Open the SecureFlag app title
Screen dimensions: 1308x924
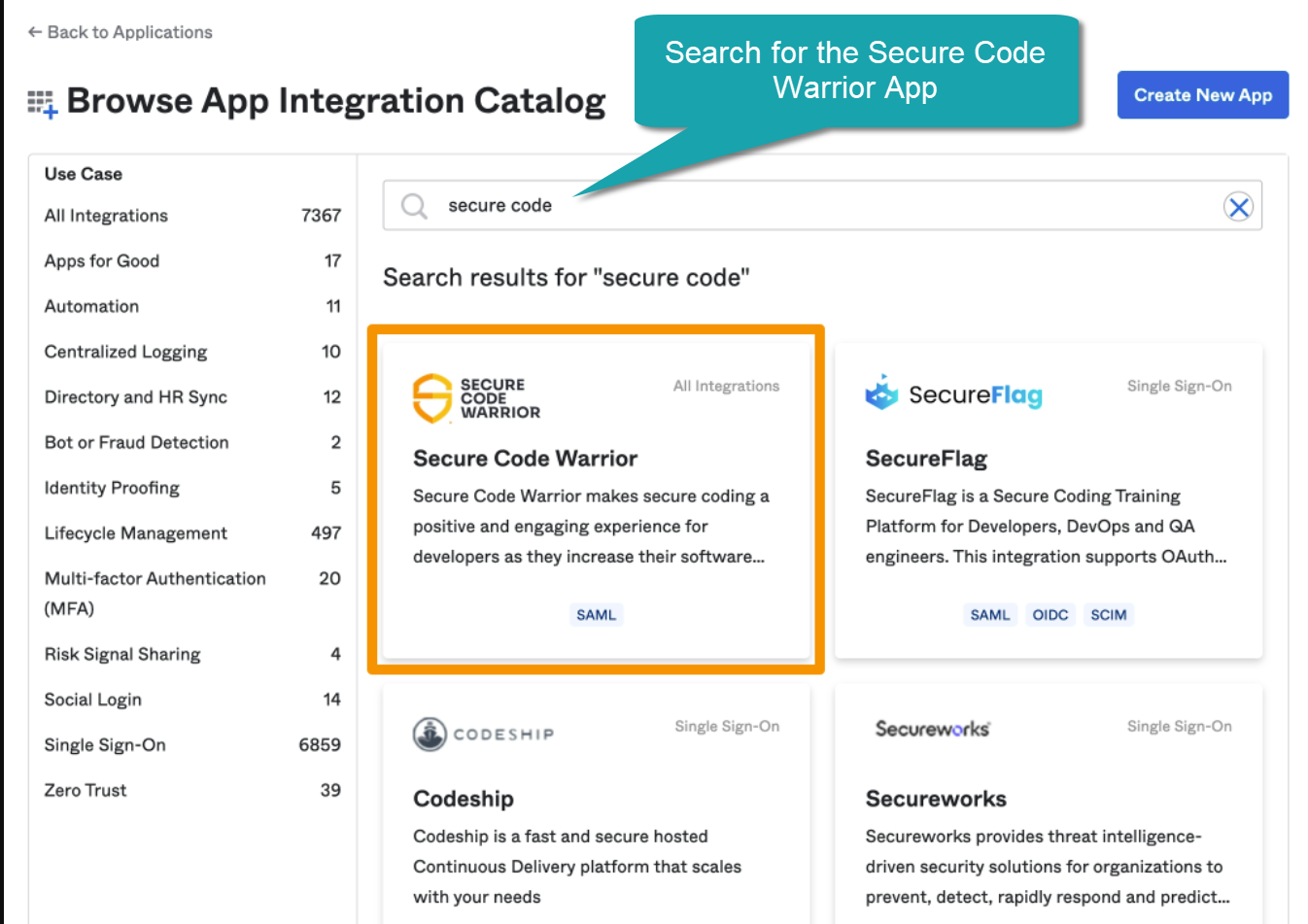tap(926, 459)
